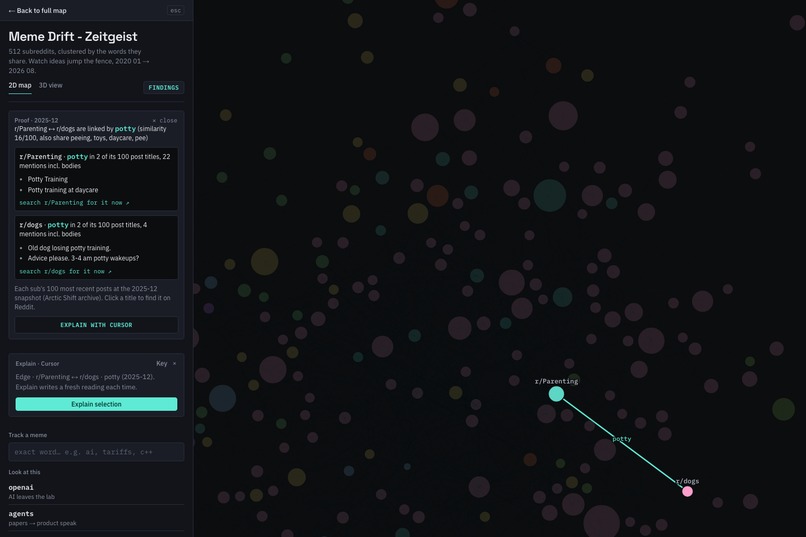Close the Explain Cursor panel
Screen dimensions: 806x537
[x=175, y=363]
